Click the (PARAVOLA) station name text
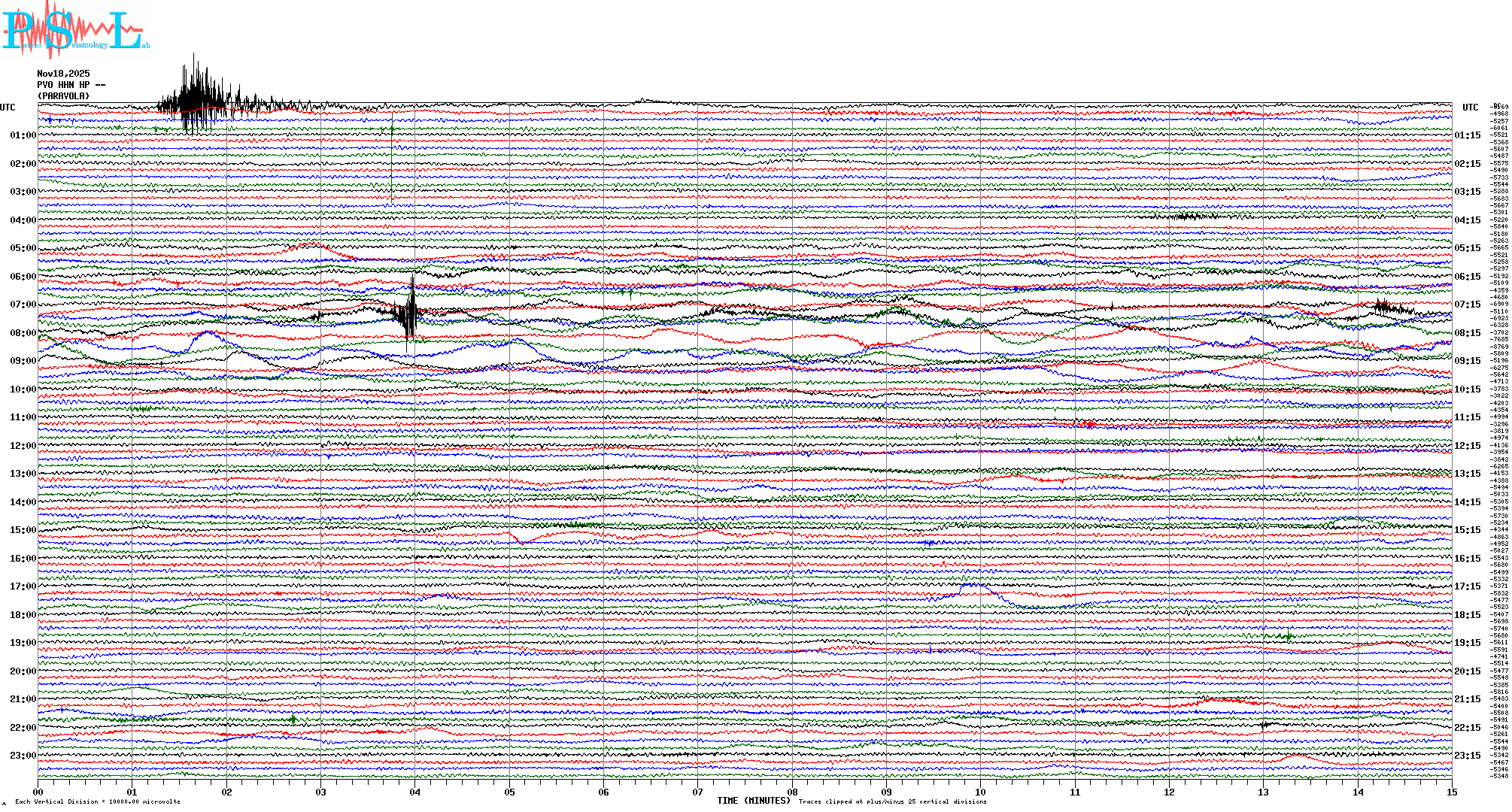Image resolution: width=1512 pixels, height=812 pixels. (63, 96)
